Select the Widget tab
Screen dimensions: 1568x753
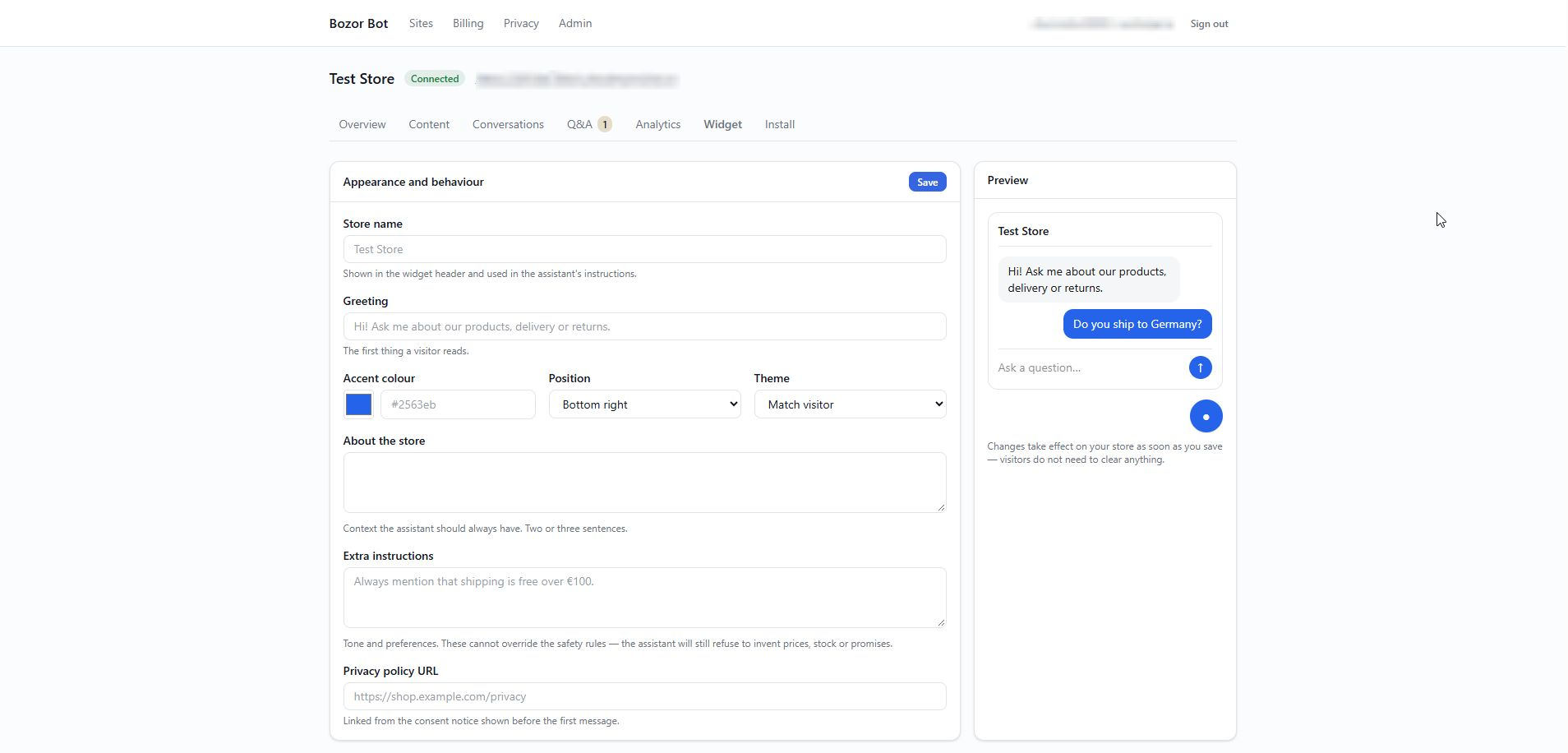[722, 124]
